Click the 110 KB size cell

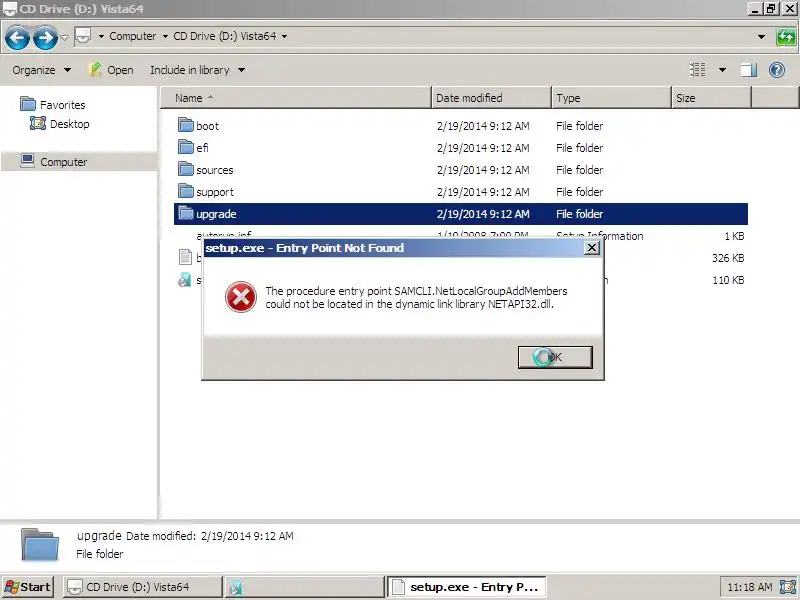tap(728, 280)
